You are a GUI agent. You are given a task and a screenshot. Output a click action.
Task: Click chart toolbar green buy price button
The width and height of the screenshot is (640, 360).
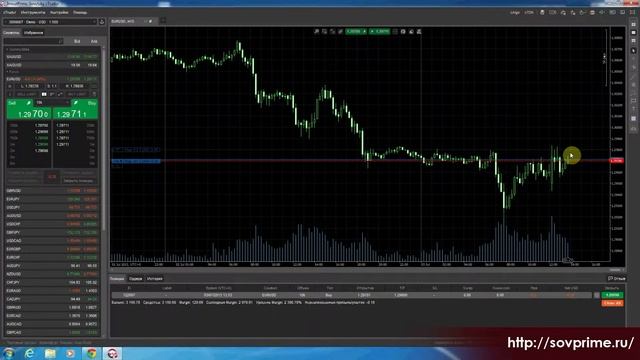pos(380,31)
